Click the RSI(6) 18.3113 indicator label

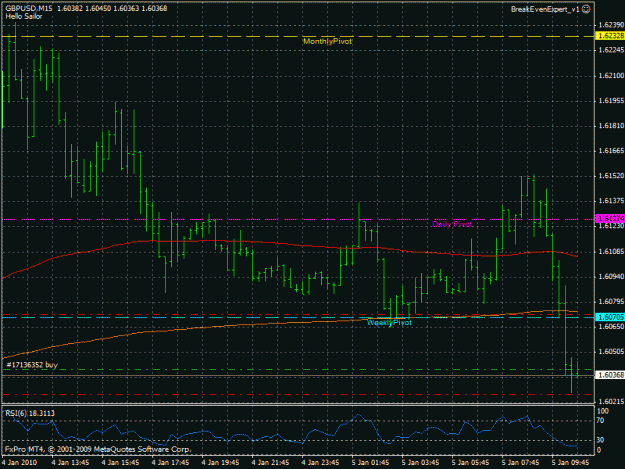(x=30, y=413)
